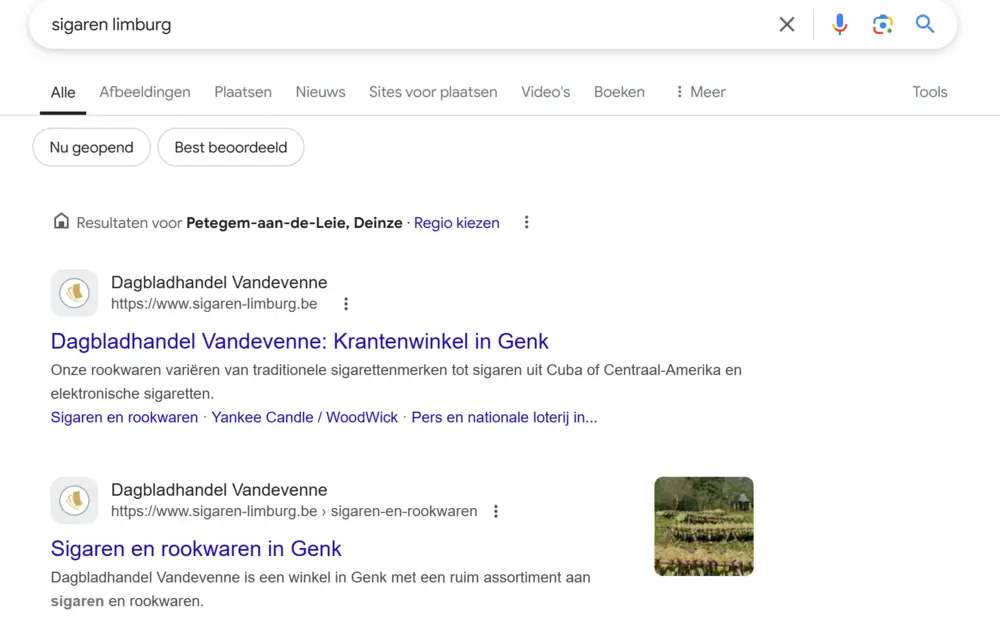Open the 'Sigaren en rookwaren' sitelink
Image resolution: width=1000 pixels, height=625 pixels.
pyautogui.click(x=124, y=417)
